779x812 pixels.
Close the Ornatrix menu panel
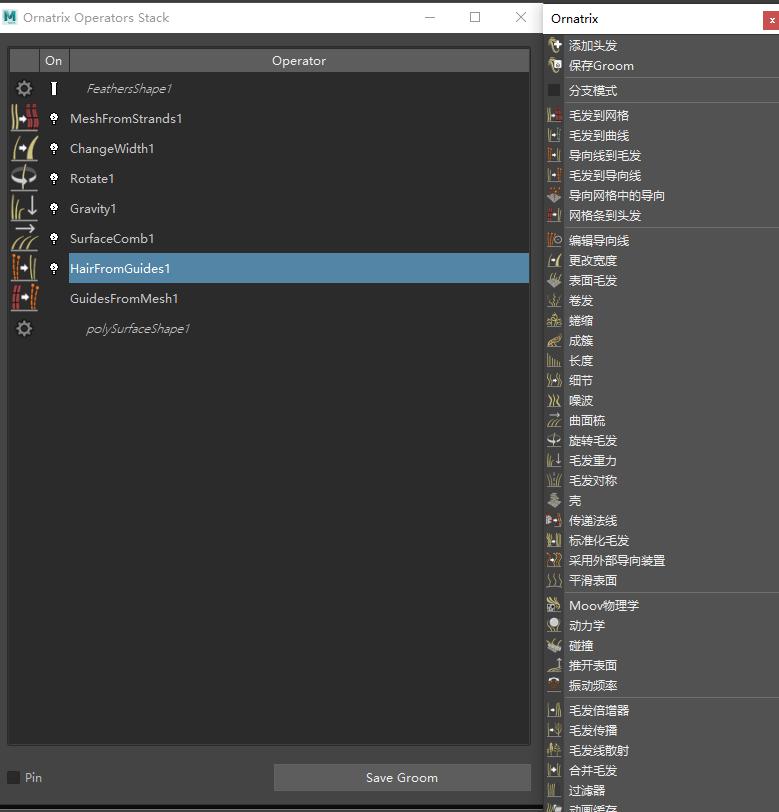click(771, 19)
